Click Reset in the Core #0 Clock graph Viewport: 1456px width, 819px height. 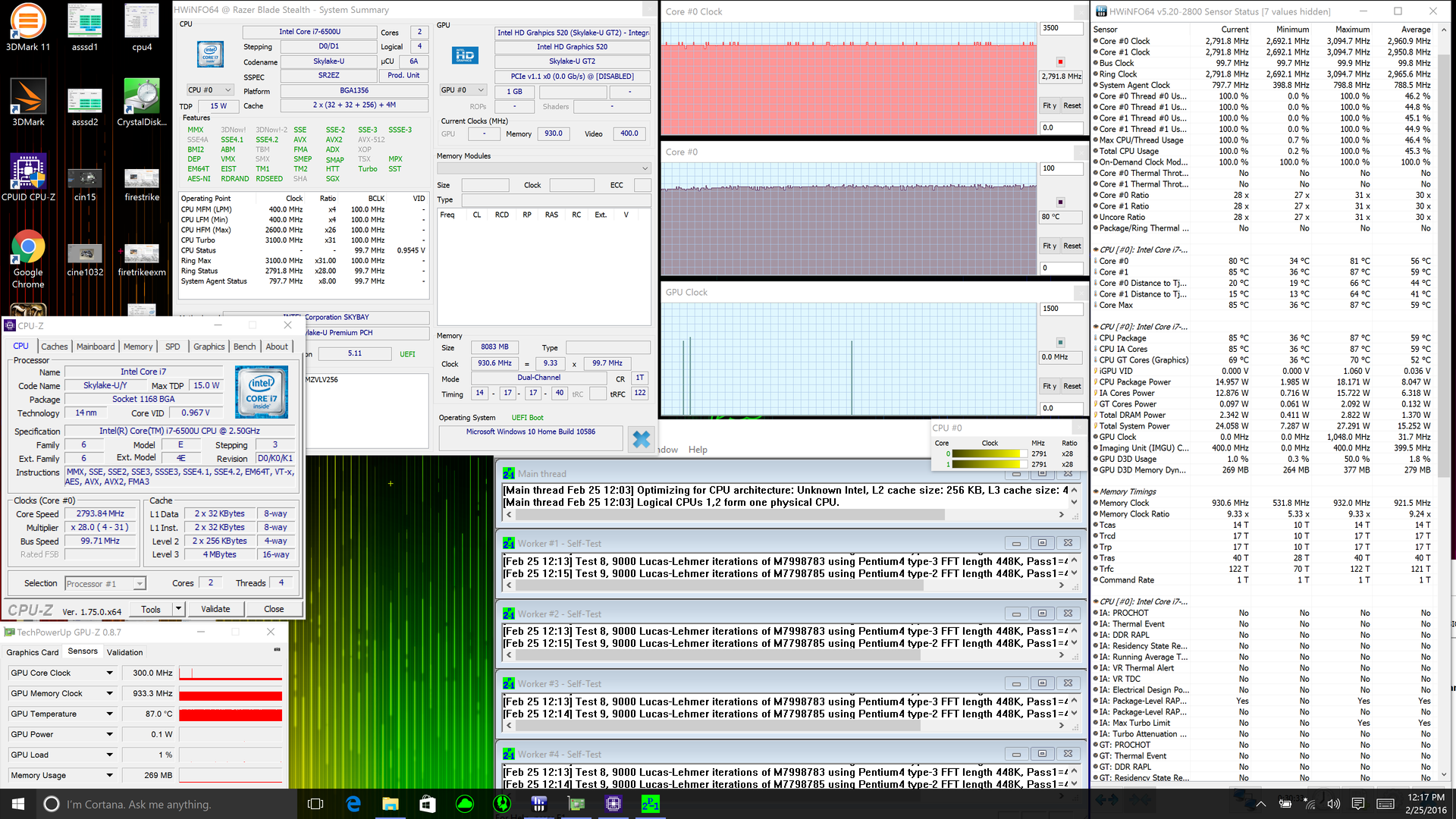pyautogui.click(x=1072, y=105)
